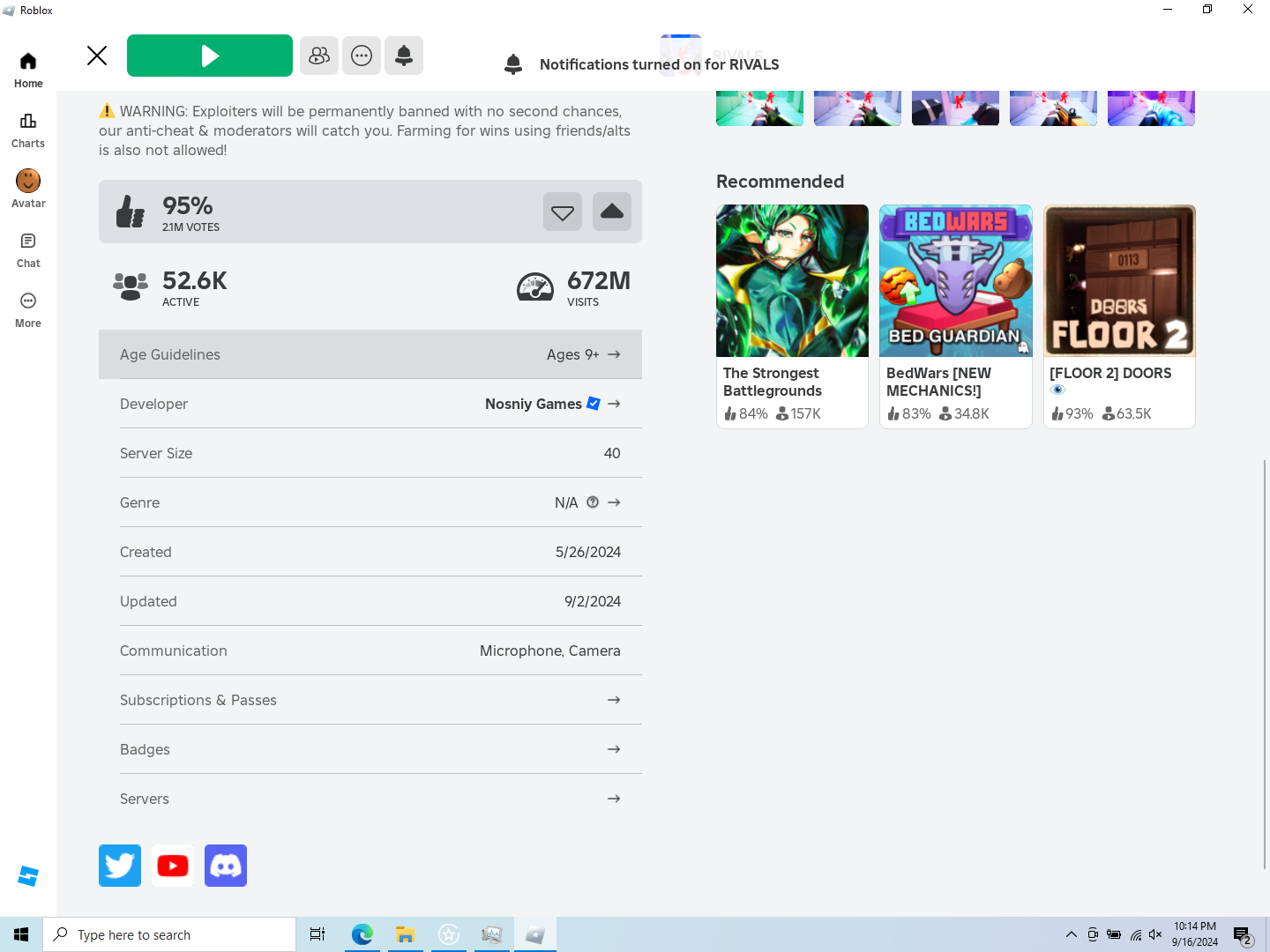This screenshot has height=952, width=1270.
Task: Launch Microsoft Edge from taskbar
Action: (362, 934)
